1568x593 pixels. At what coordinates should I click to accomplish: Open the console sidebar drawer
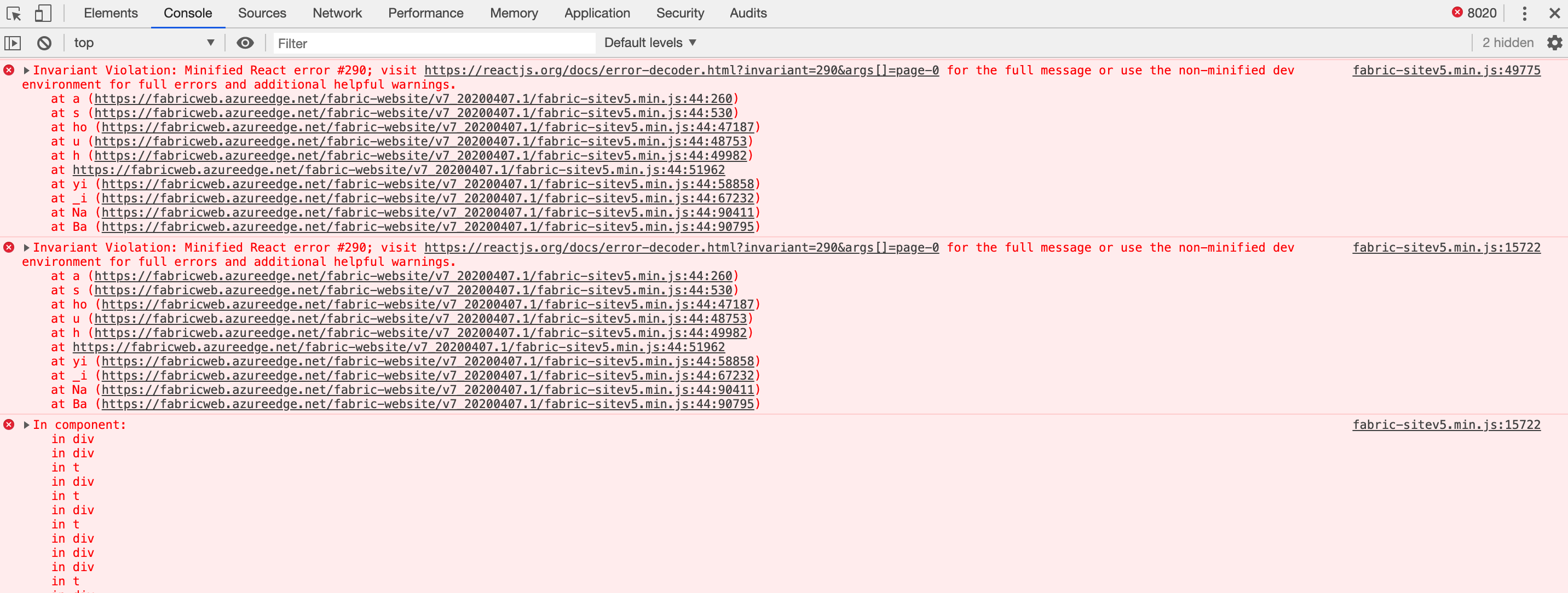13,43
